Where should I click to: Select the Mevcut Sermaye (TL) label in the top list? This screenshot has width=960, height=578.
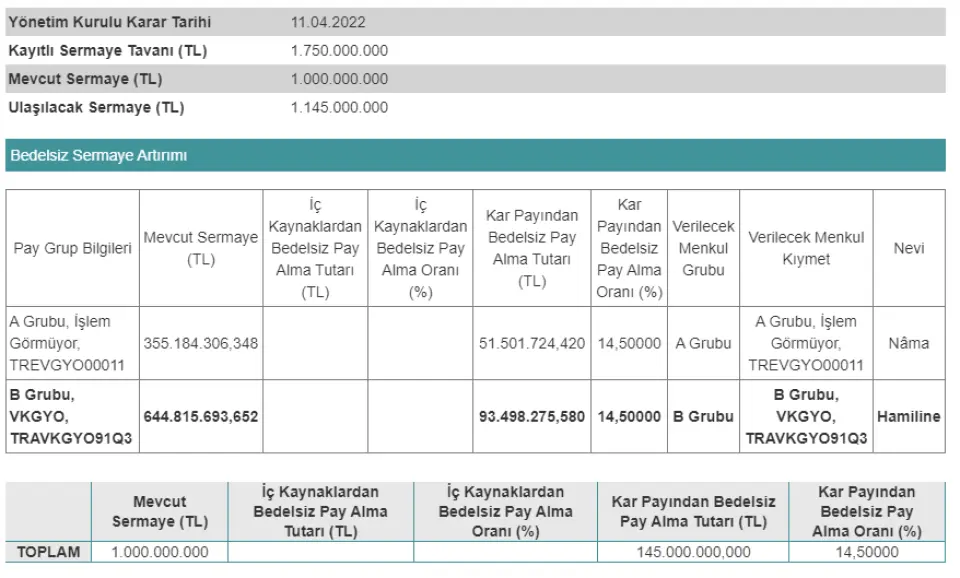click(x=85, y=79)
